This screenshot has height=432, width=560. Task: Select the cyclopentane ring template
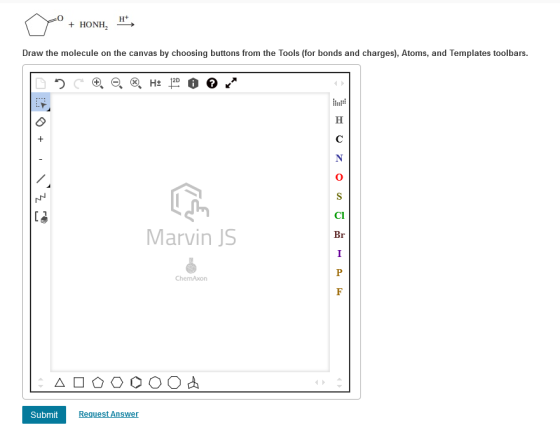98,383
